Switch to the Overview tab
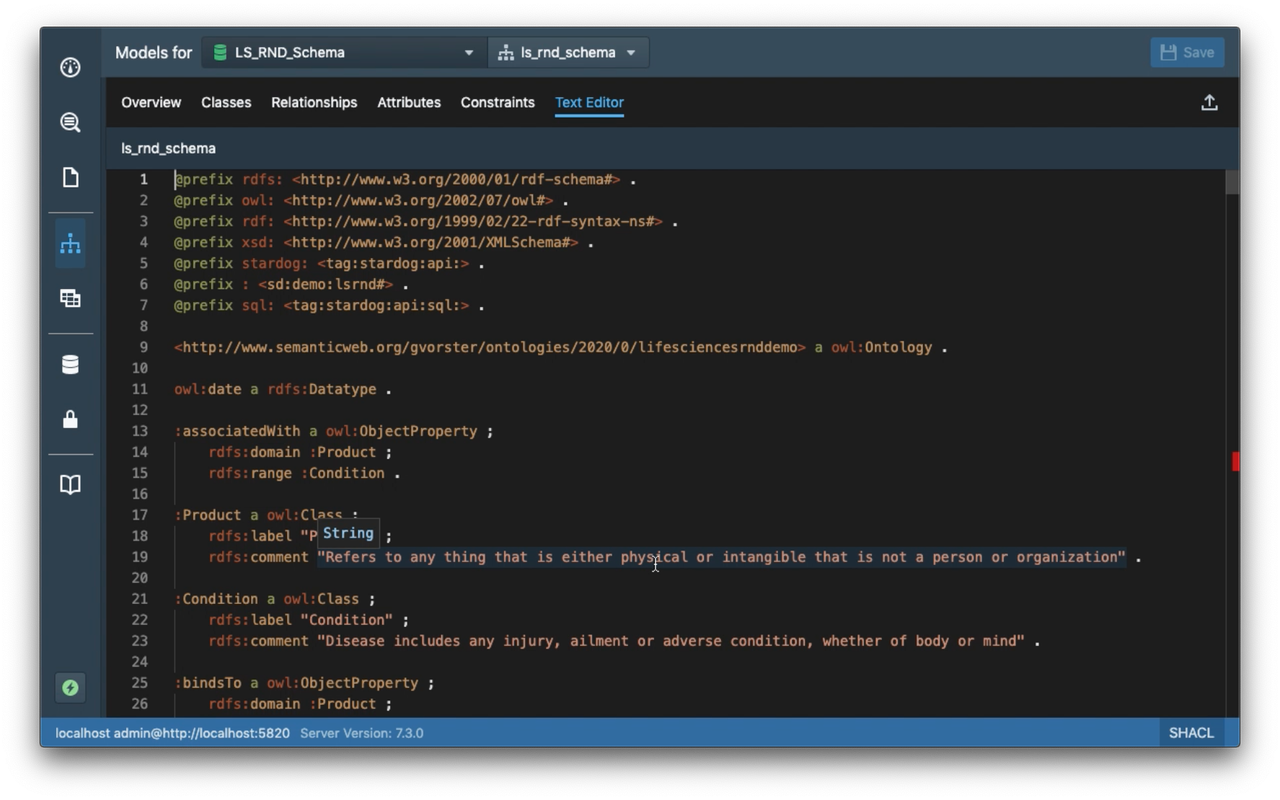Image resolution: width=1280 pixels, height=800 pixels. (151, 102)
